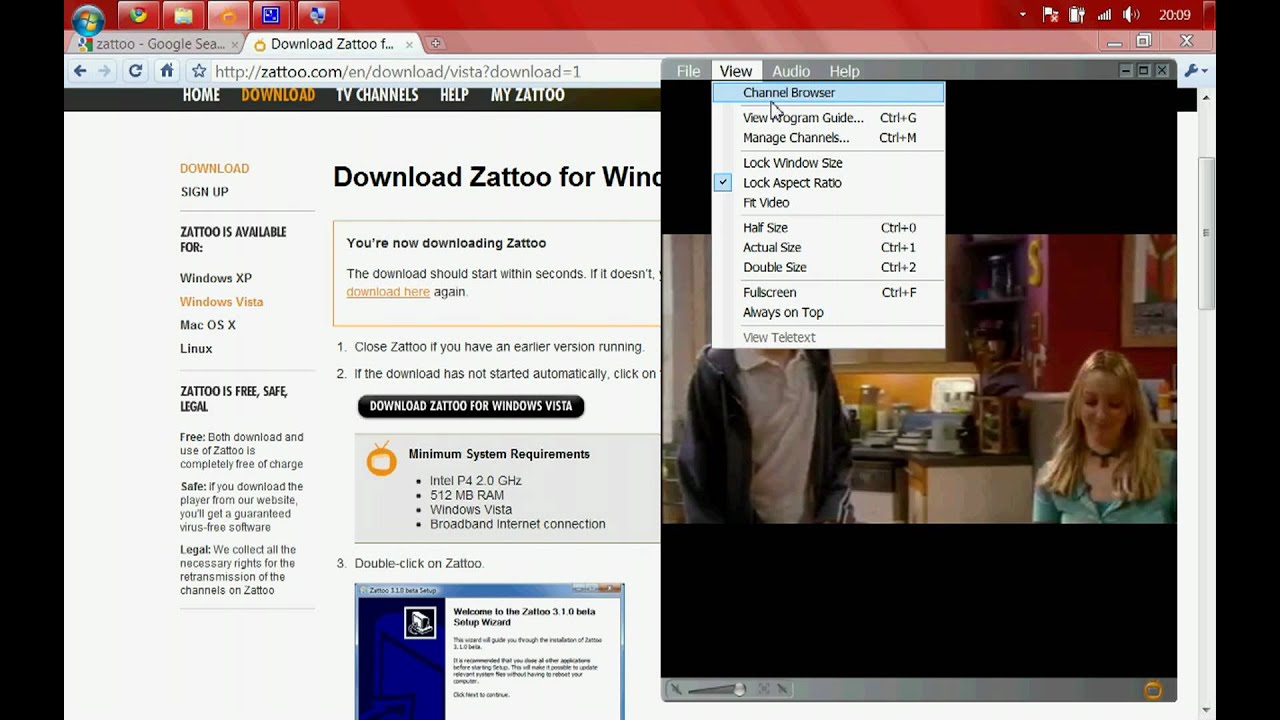Choose Channel Browser menu entry
Viewport: 1280px width, 720px height.
tap(828, 93)
